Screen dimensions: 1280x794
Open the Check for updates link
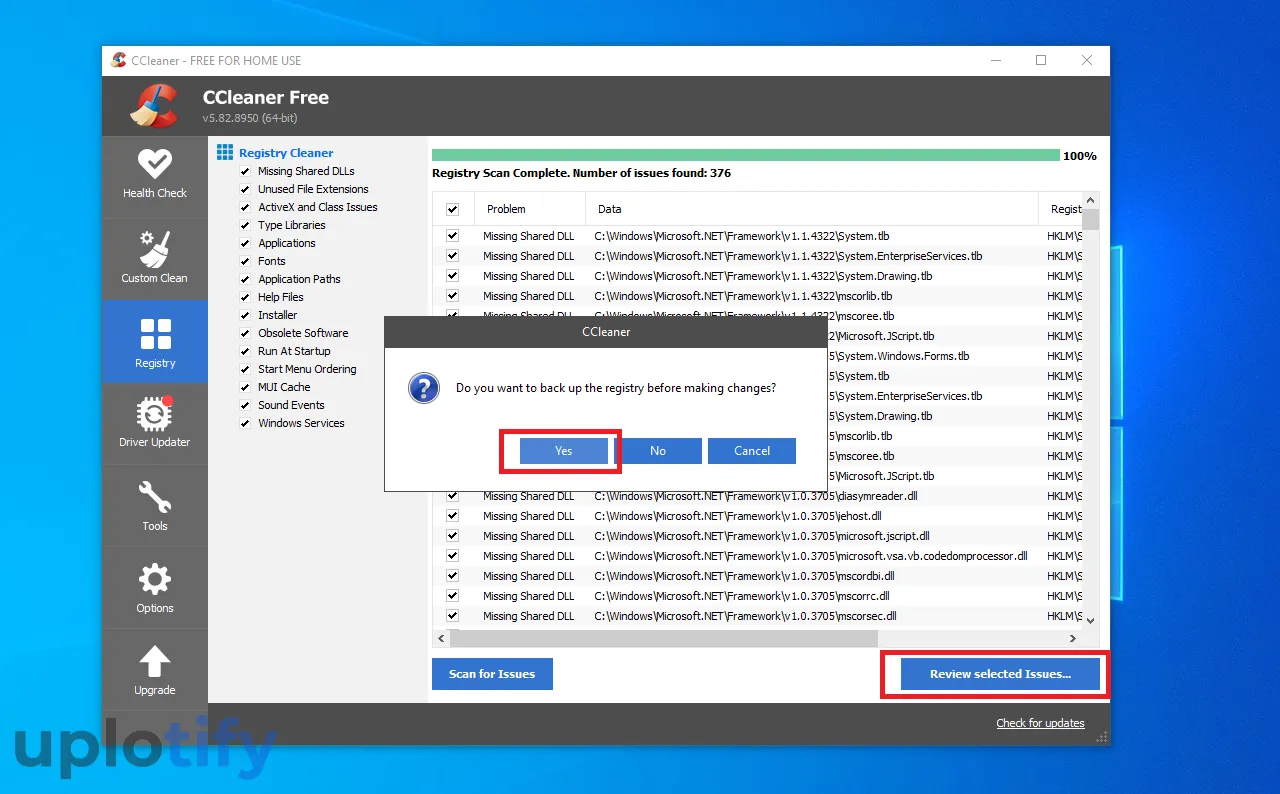tap(1040, 723)
